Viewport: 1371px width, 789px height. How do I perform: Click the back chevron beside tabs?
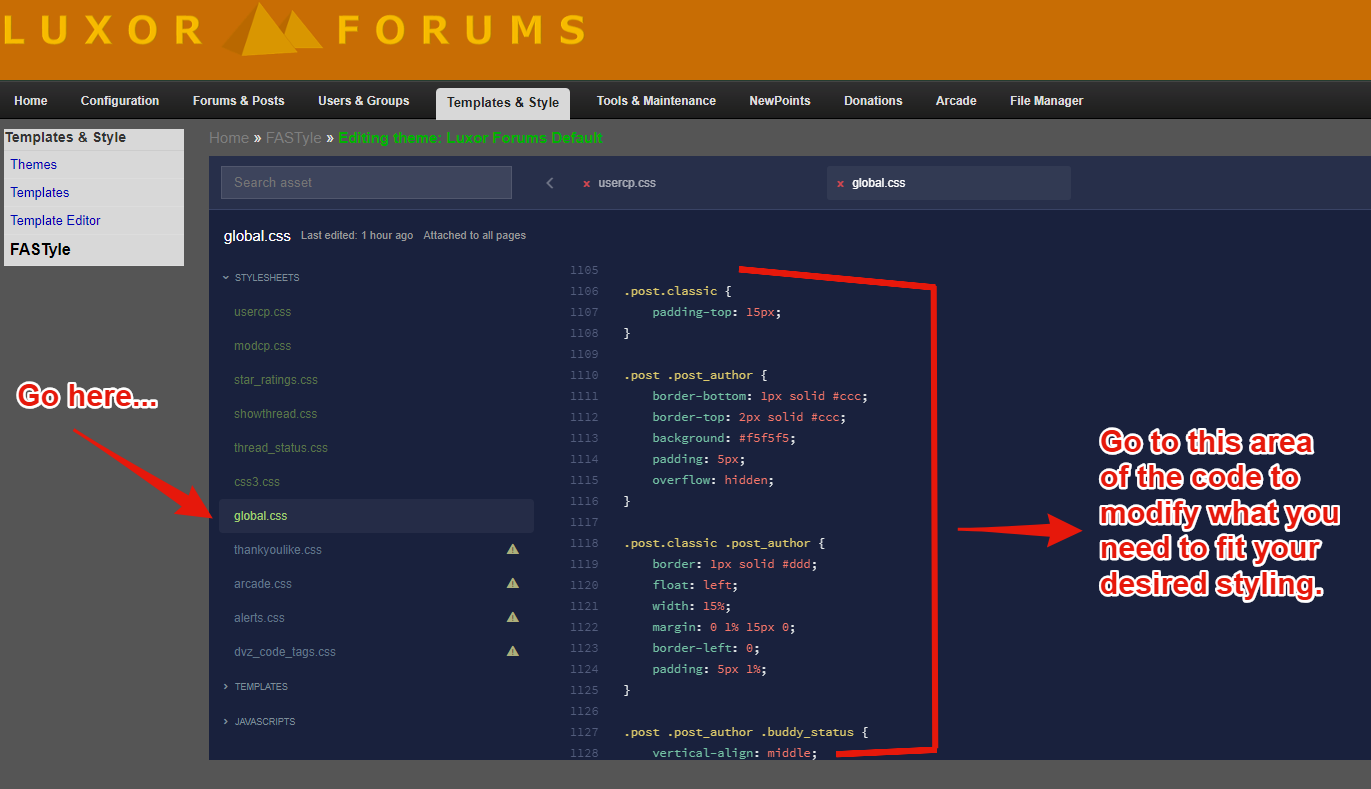[x=550, y=183]
